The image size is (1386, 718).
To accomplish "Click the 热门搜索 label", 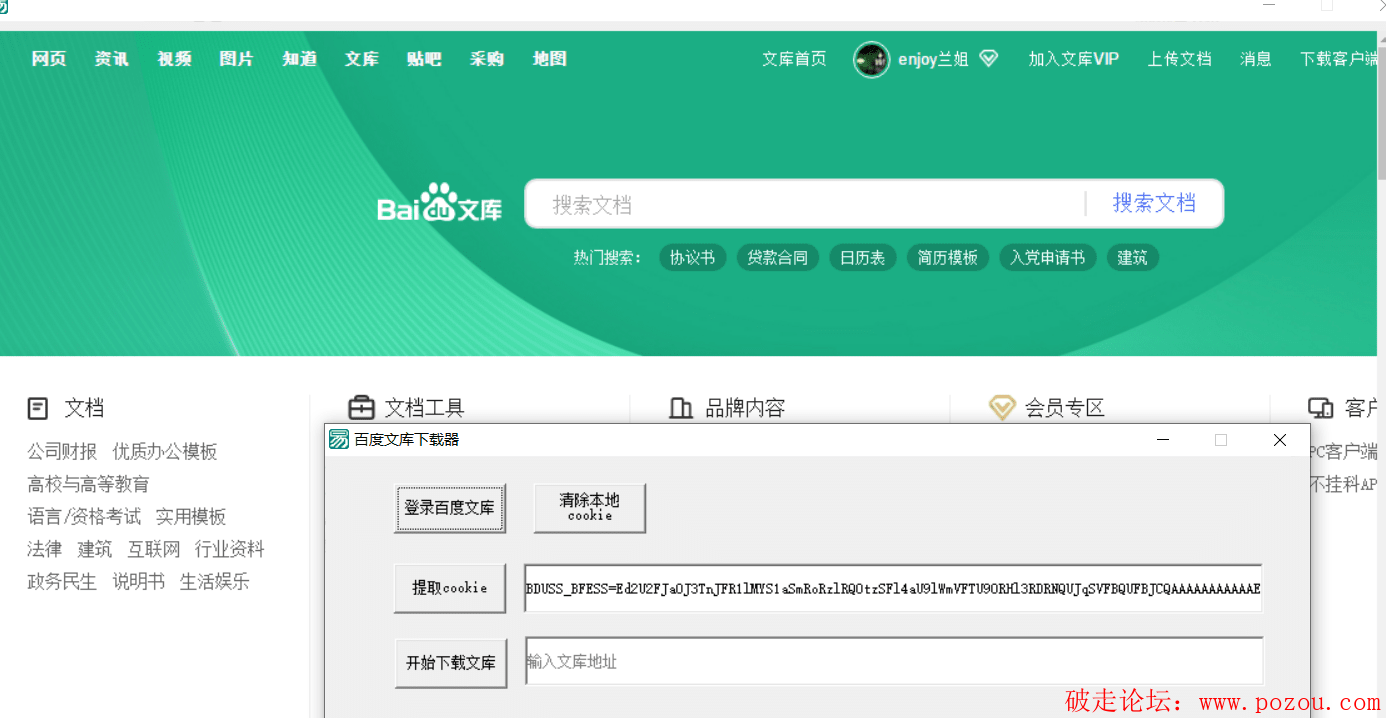I will [x=608, y=258].
